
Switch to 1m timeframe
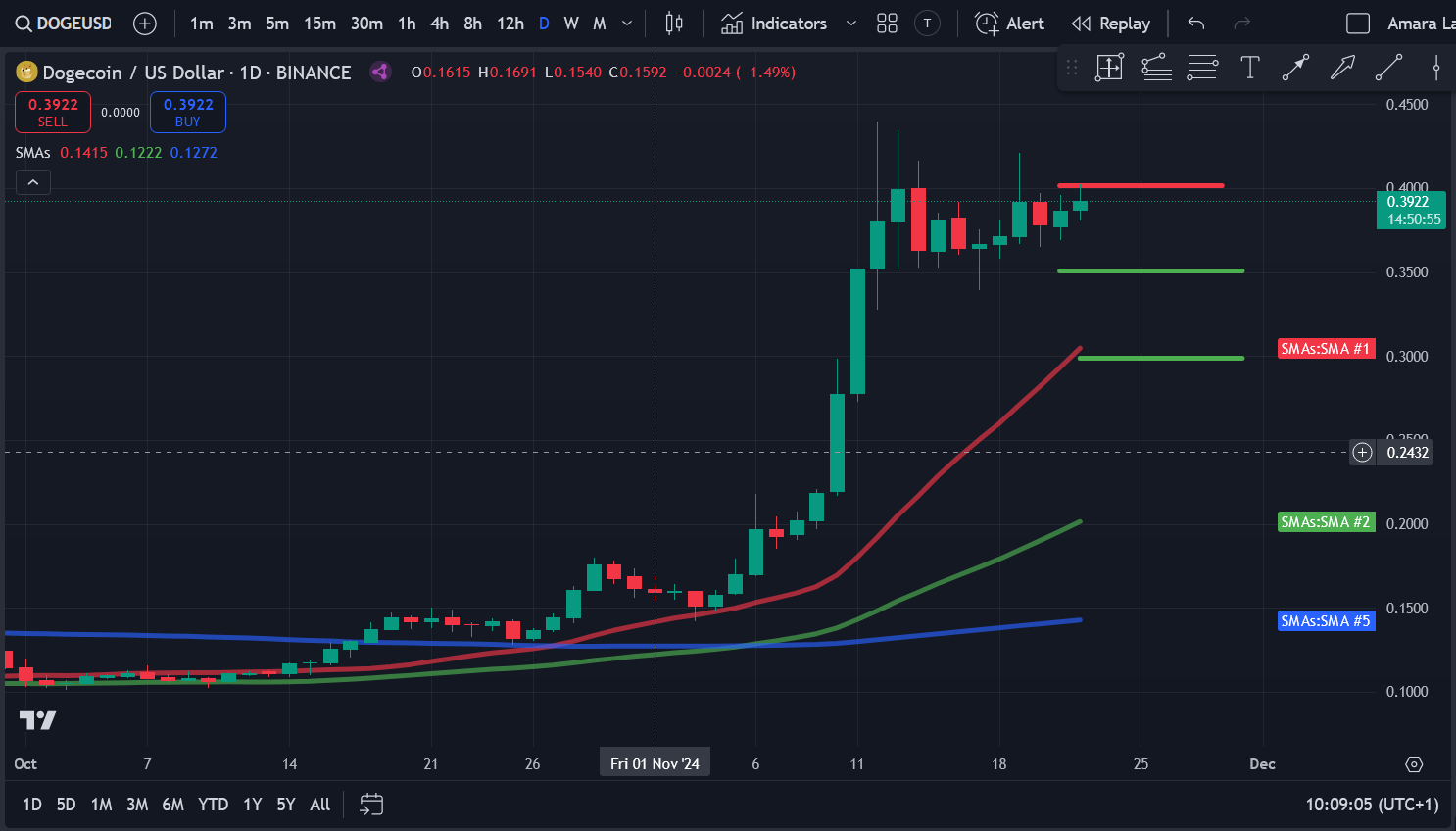tap(202, 24)
